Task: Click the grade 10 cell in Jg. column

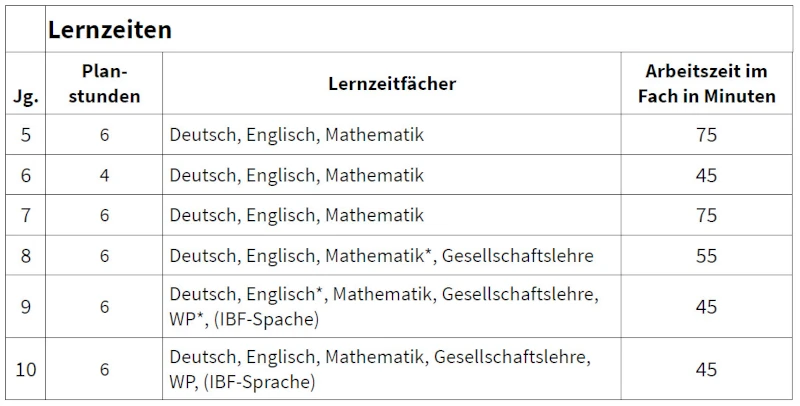Action: pyautogui.click(x=25, y=369)
